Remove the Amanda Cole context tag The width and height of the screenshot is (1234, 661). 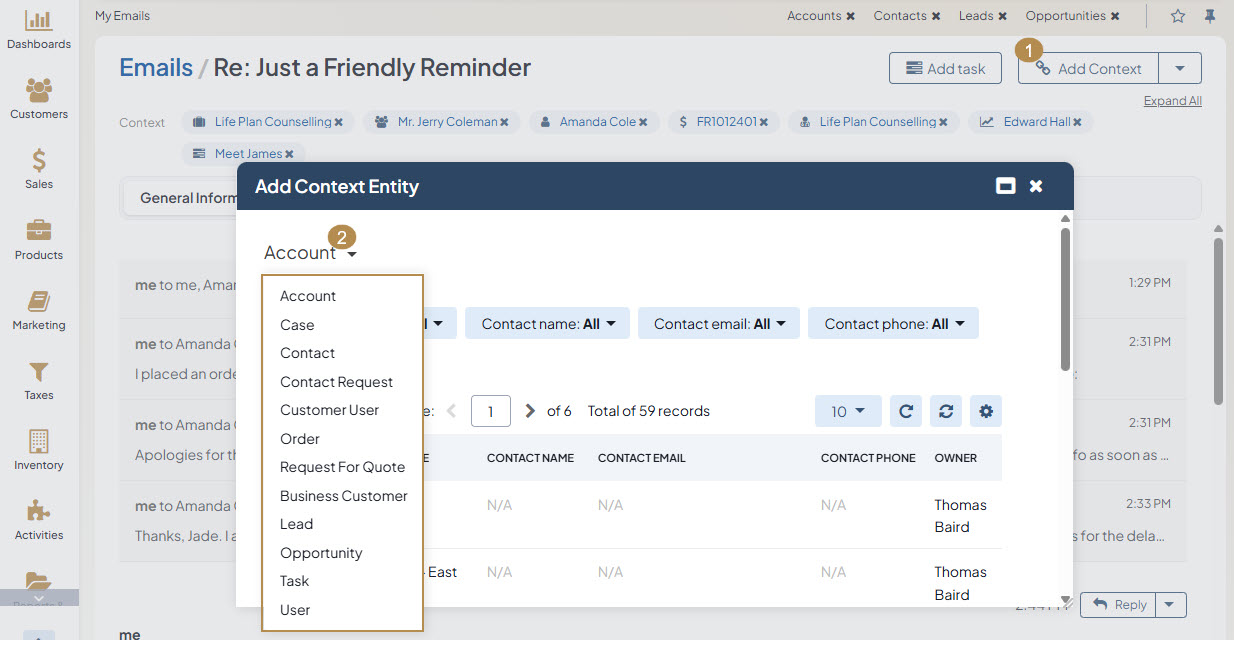[643, 122]
